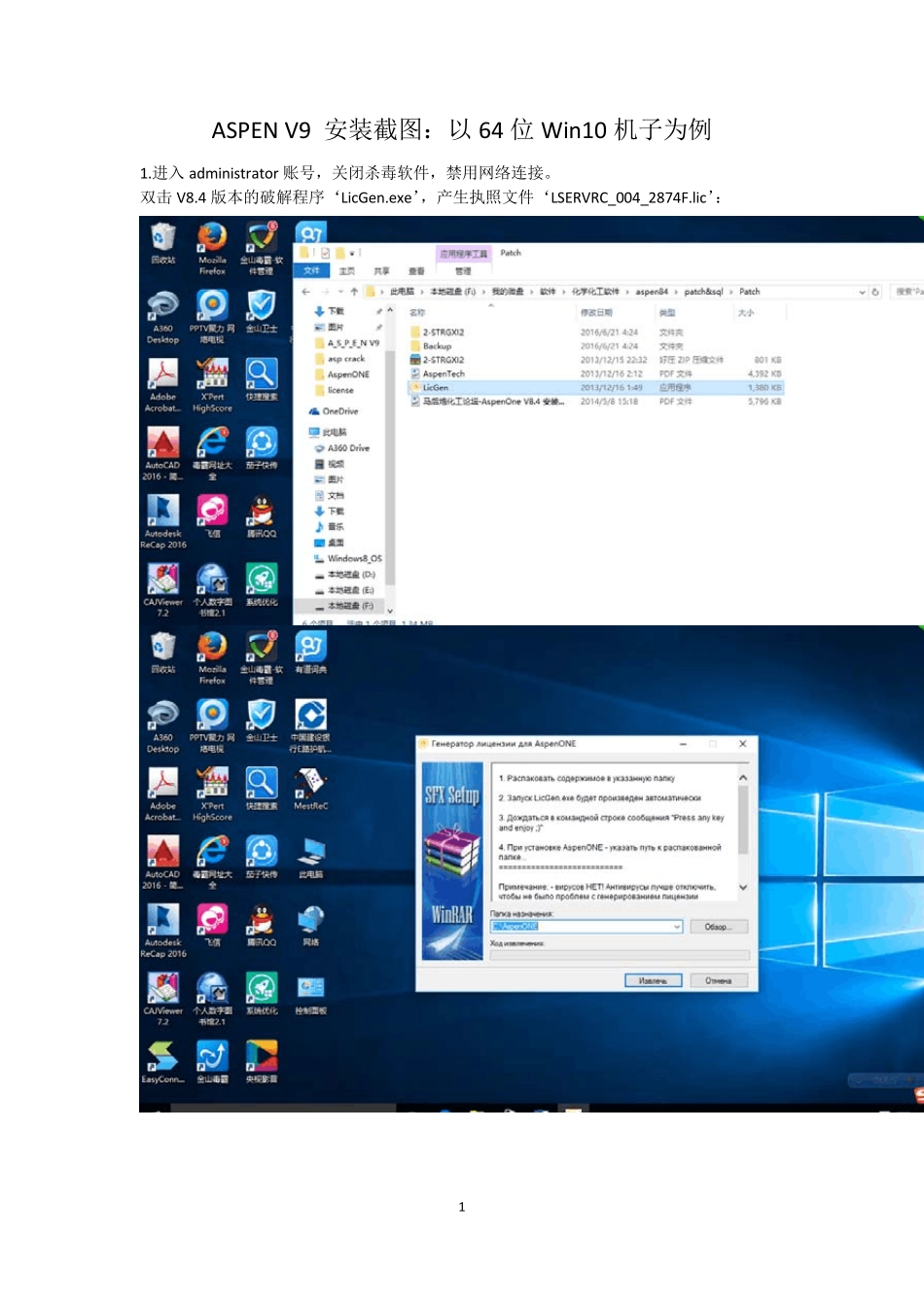Screen dimensions: 924x1307
Task: Select the LicGen application file
Action: point(436,387)
